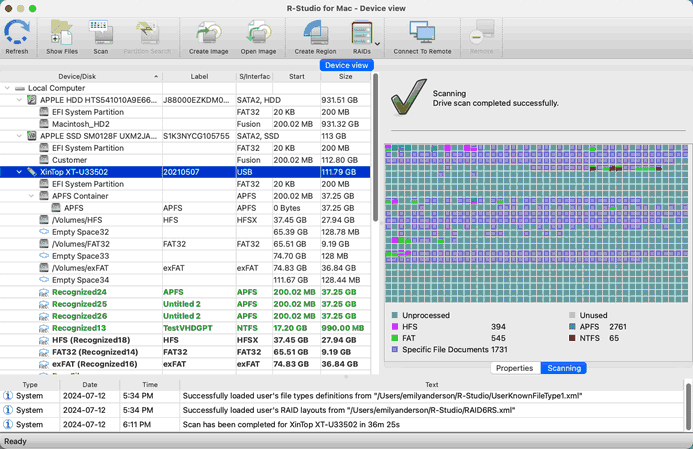Click the Refresh toolbar icon
Viewport: 693px width, 449px height.
coord(17,33)
